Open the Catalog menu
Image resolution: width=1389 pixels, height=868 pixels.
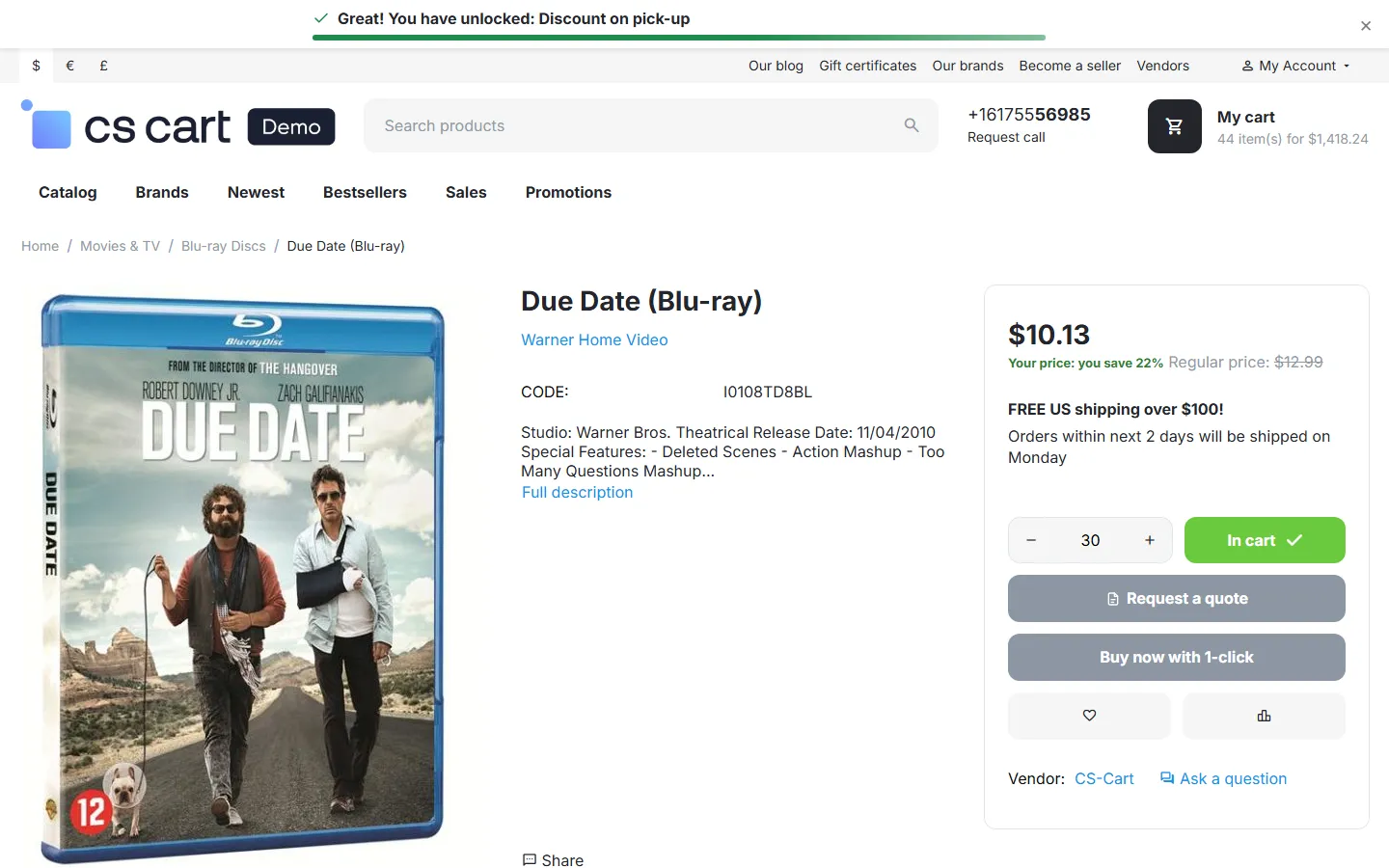(x=68, y=192)
